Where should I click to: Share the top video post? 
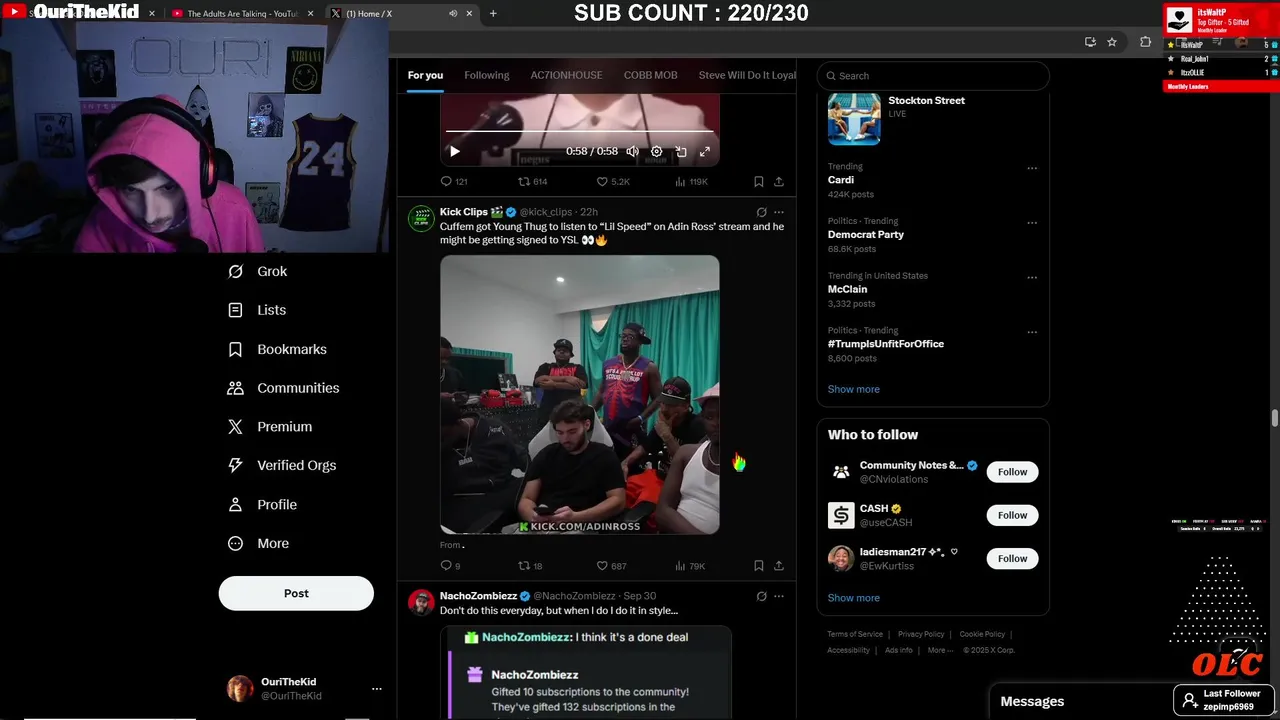779,181
